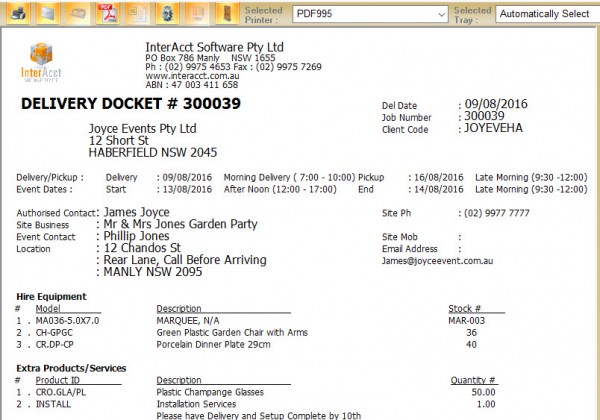Screen dimensions: 600x420
Task: Click the James@joyceevent.com.au email address
Action: [x=437, y=261]
